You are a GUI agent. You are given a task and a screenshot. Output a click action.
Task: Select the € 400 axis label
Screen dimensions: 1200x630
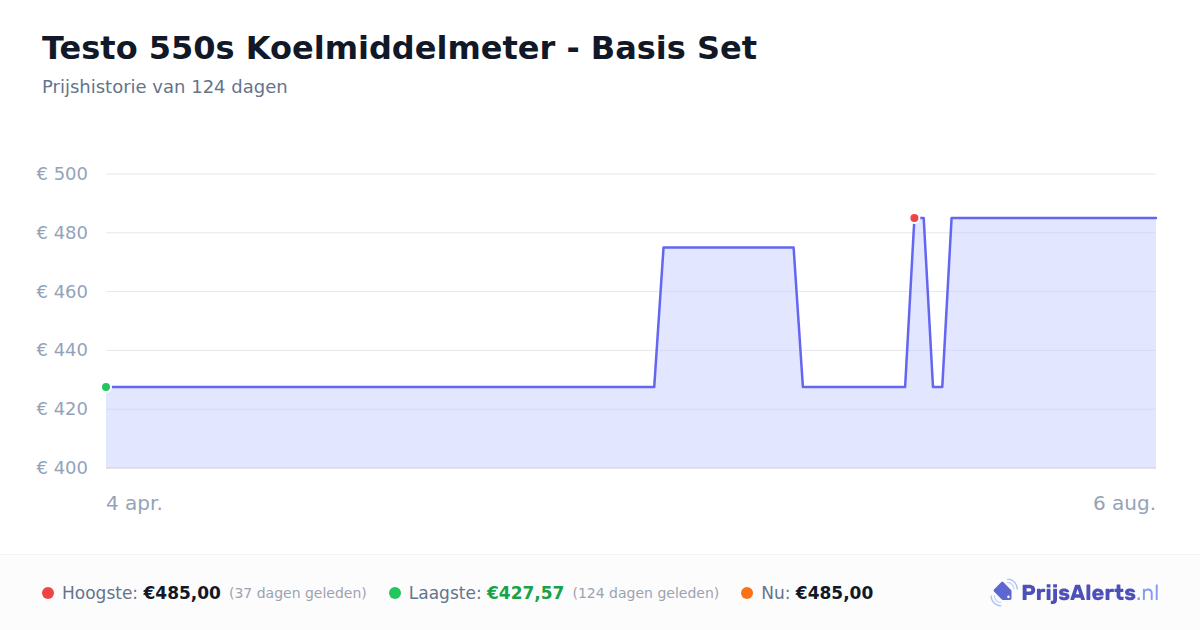pos(63,468)
